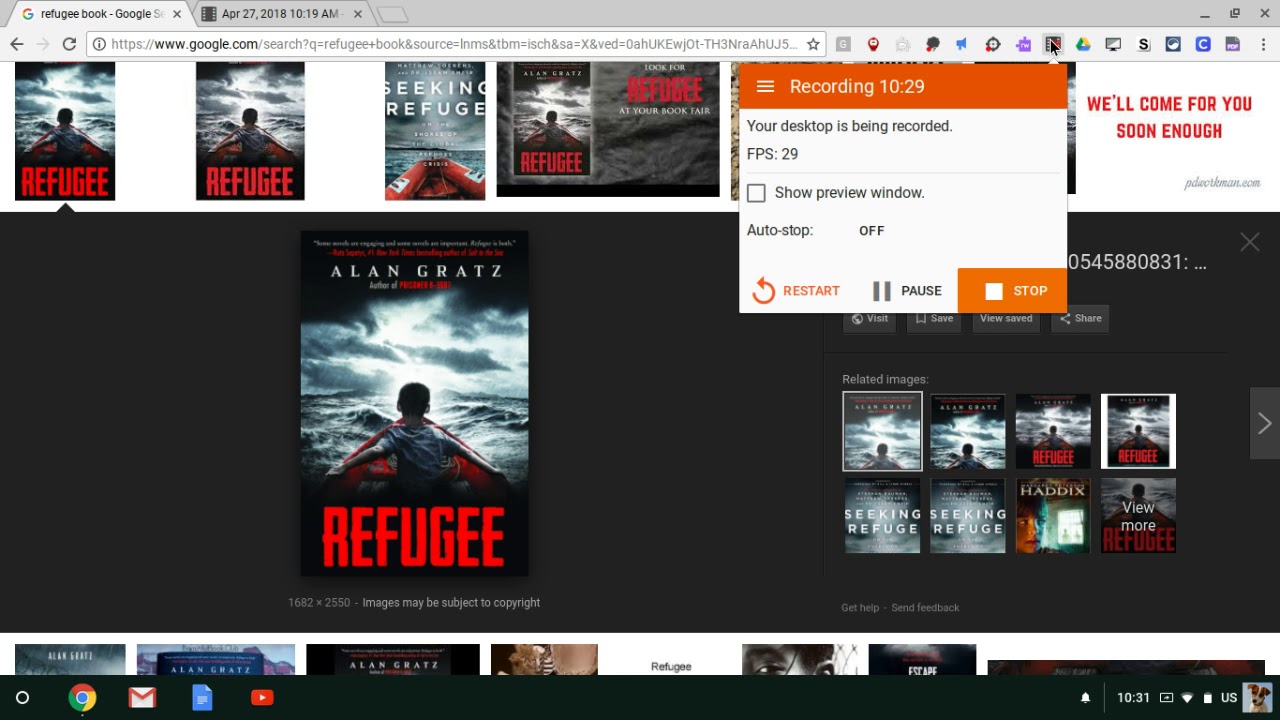Click the grey 'G' extension icon
The width and height of the screenshot is (1280, 720).
[843, 44]
